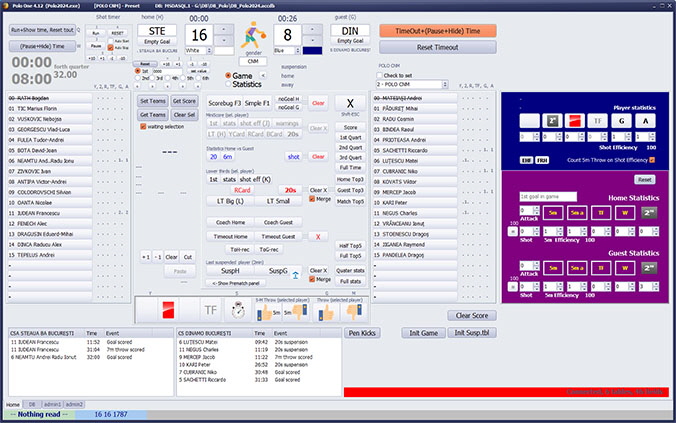The height and width of the screenshot is (423, 676).
Task: Click the 5m button under Guest Statistics
Action: (553, 268)
